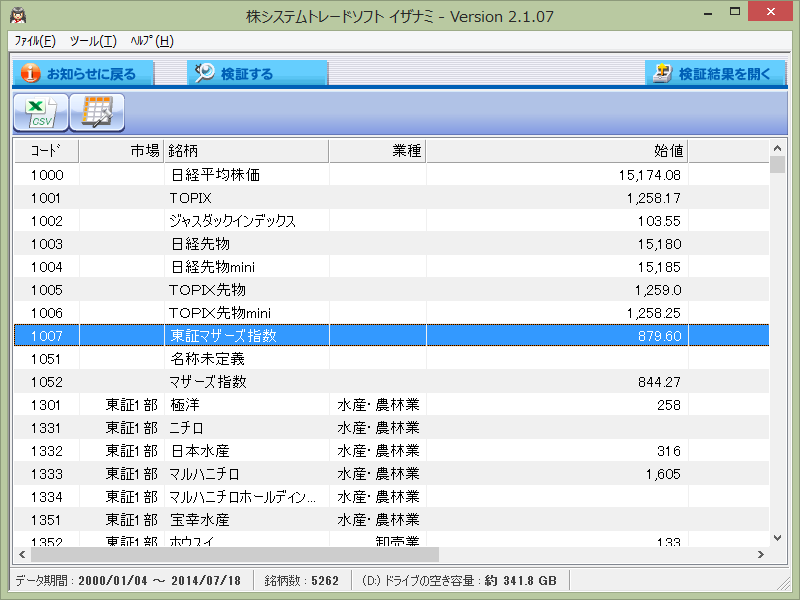Viewport: 800px width, 600px height.
Task: Sort by the 始値 column header
Action: coord(557,151)
